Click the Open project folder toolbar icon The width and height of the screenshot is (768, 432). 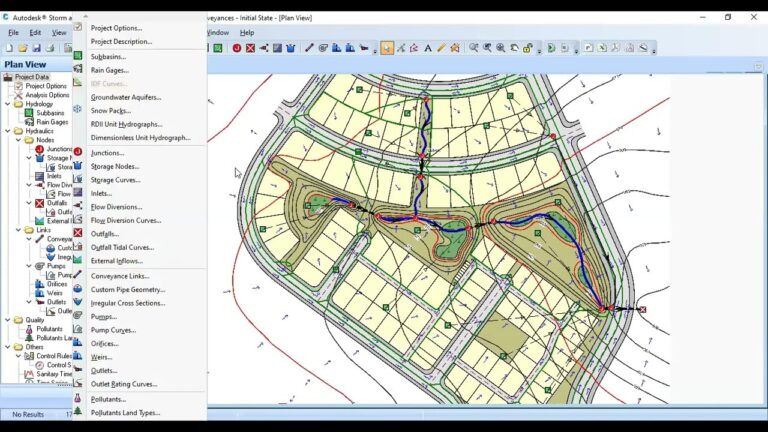(x=23, y=48)
